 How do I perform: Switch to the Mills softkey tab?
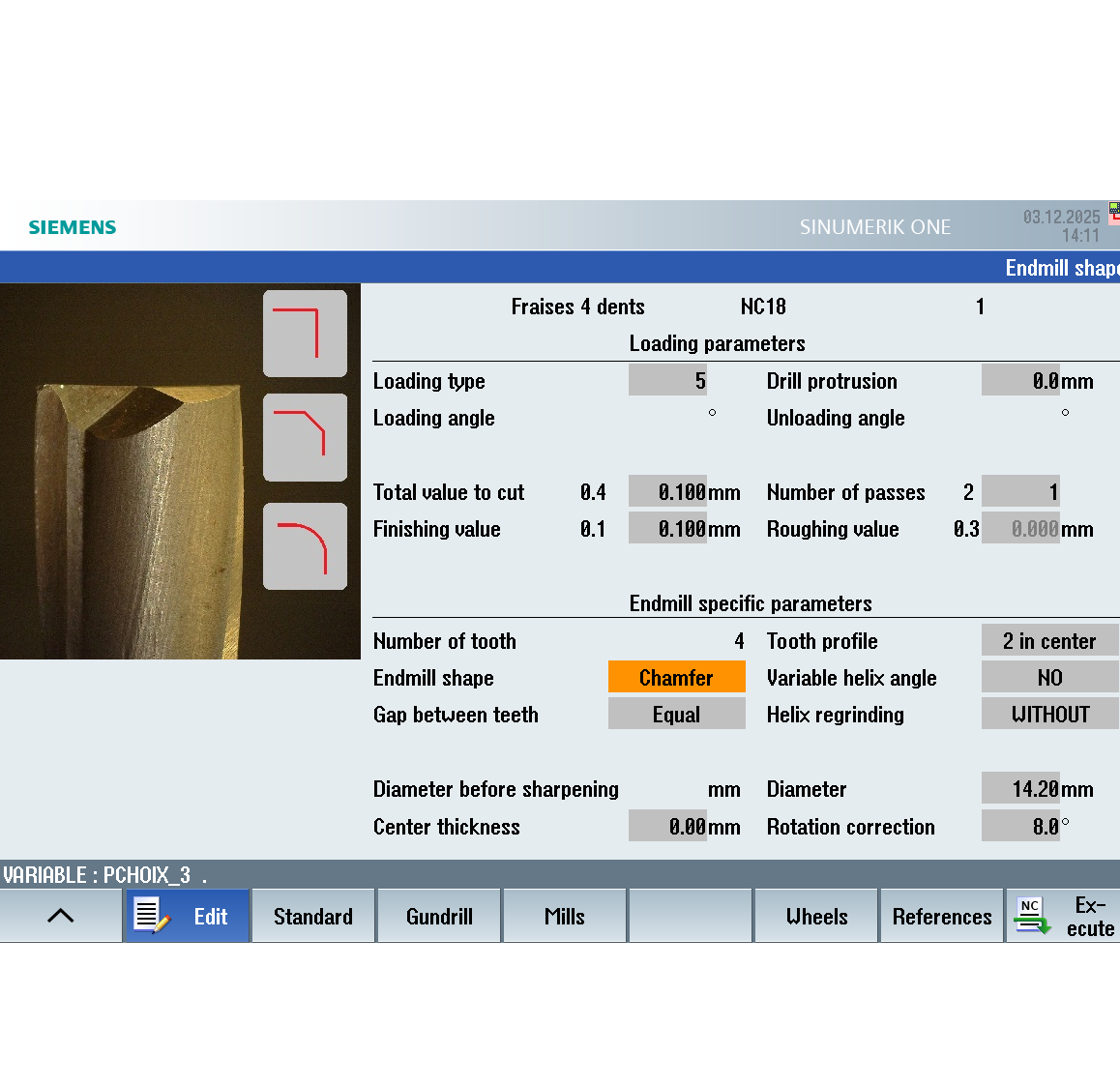point(565,916)
